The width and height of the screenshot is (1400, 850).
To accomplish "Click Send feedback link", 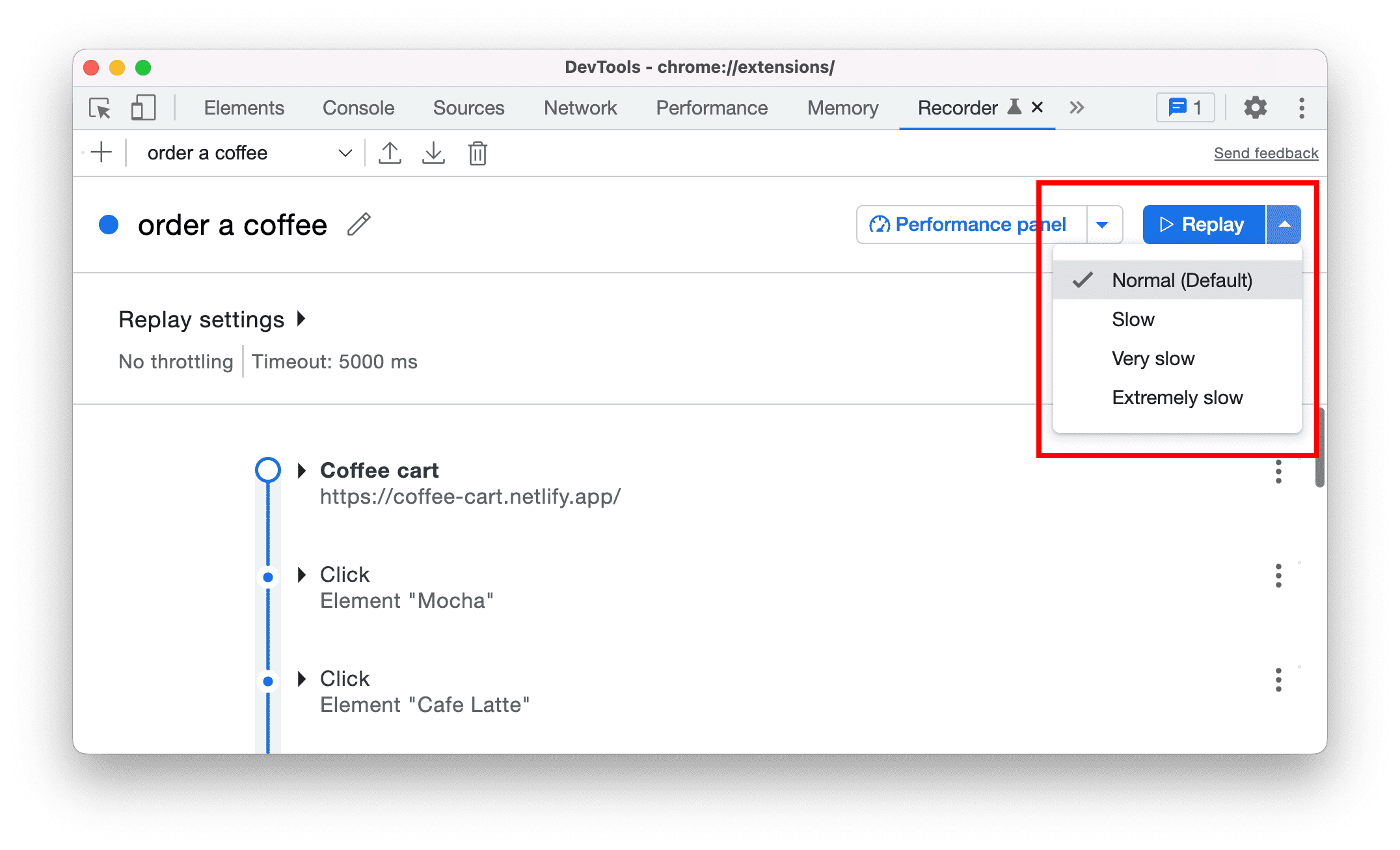I will [1264, 153].
